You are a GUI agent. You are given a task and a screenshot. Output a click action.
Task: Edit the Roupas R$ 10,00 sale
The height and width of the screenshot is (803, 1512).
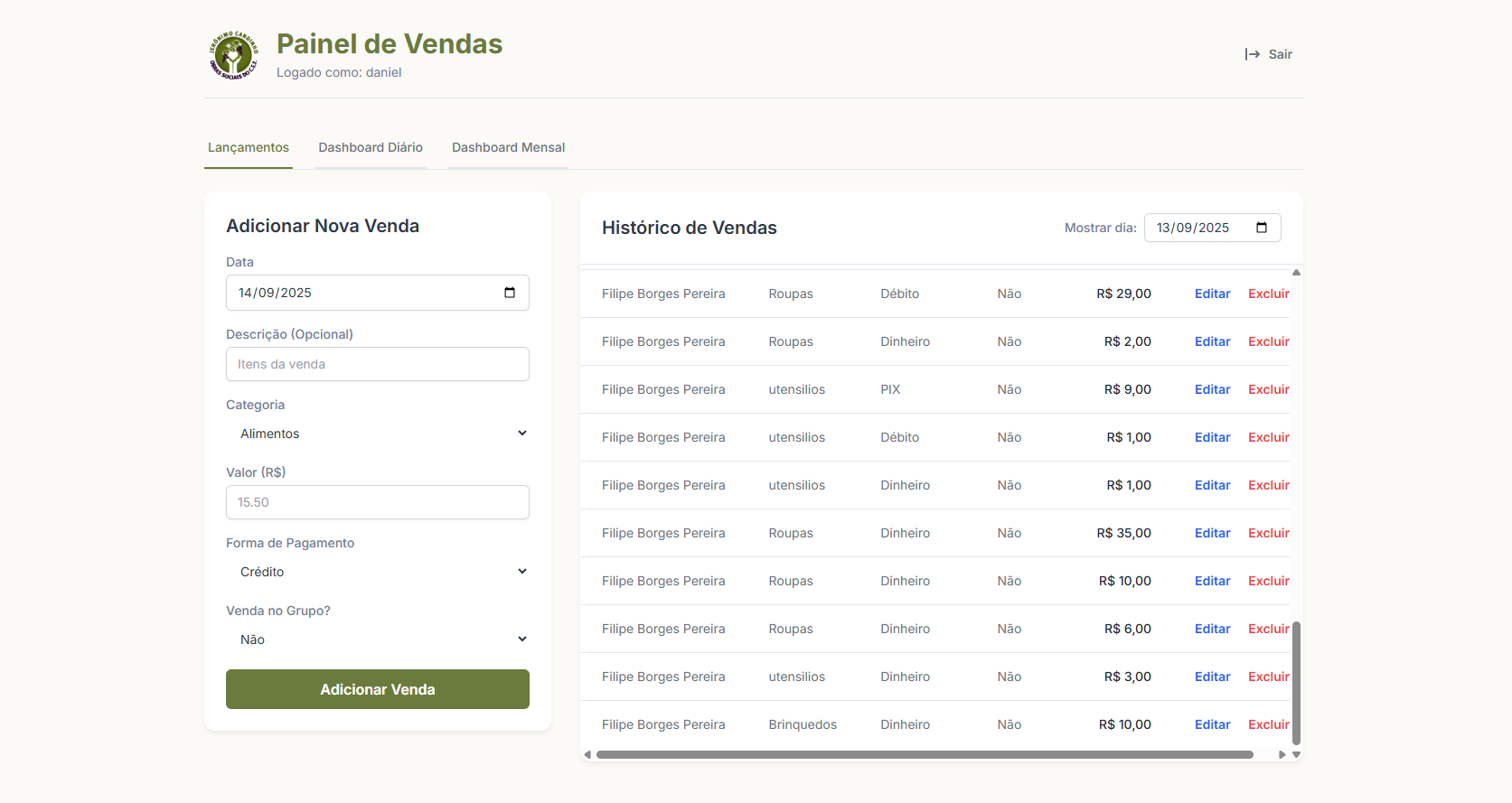1212,581
